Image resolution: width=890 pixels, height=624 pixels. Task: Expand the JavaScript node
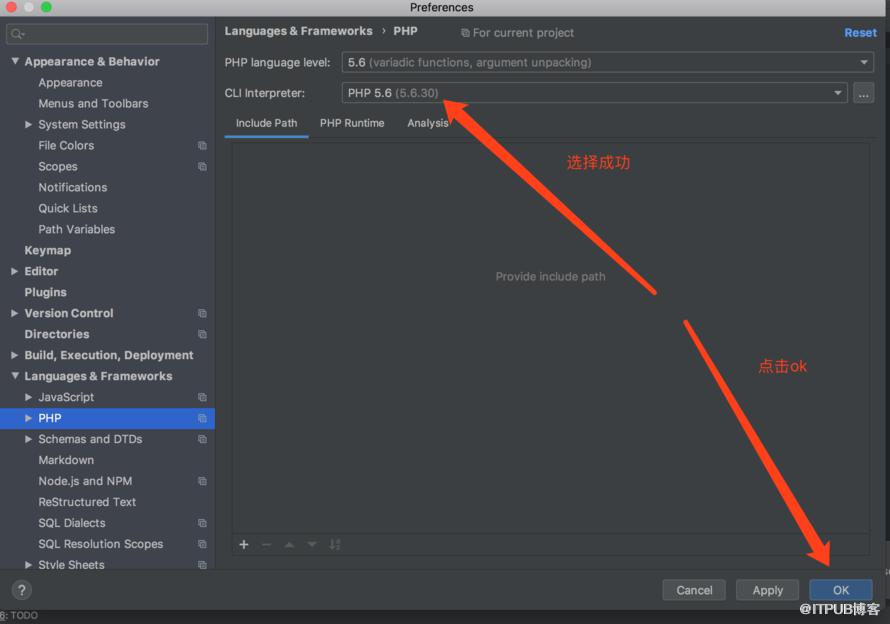coord(28,397)
